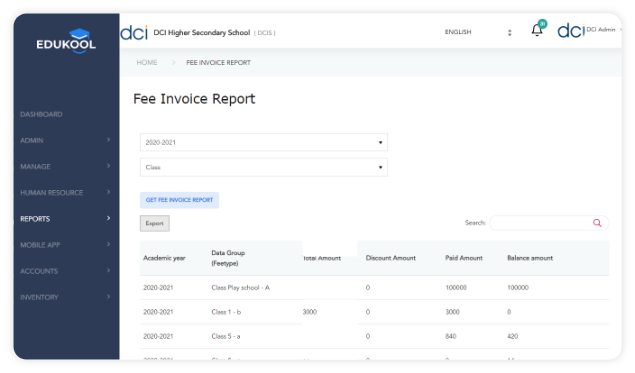Expand the Human Resource chevron arrow
This screenshot has width=635, height=373.
click(109, 192)
